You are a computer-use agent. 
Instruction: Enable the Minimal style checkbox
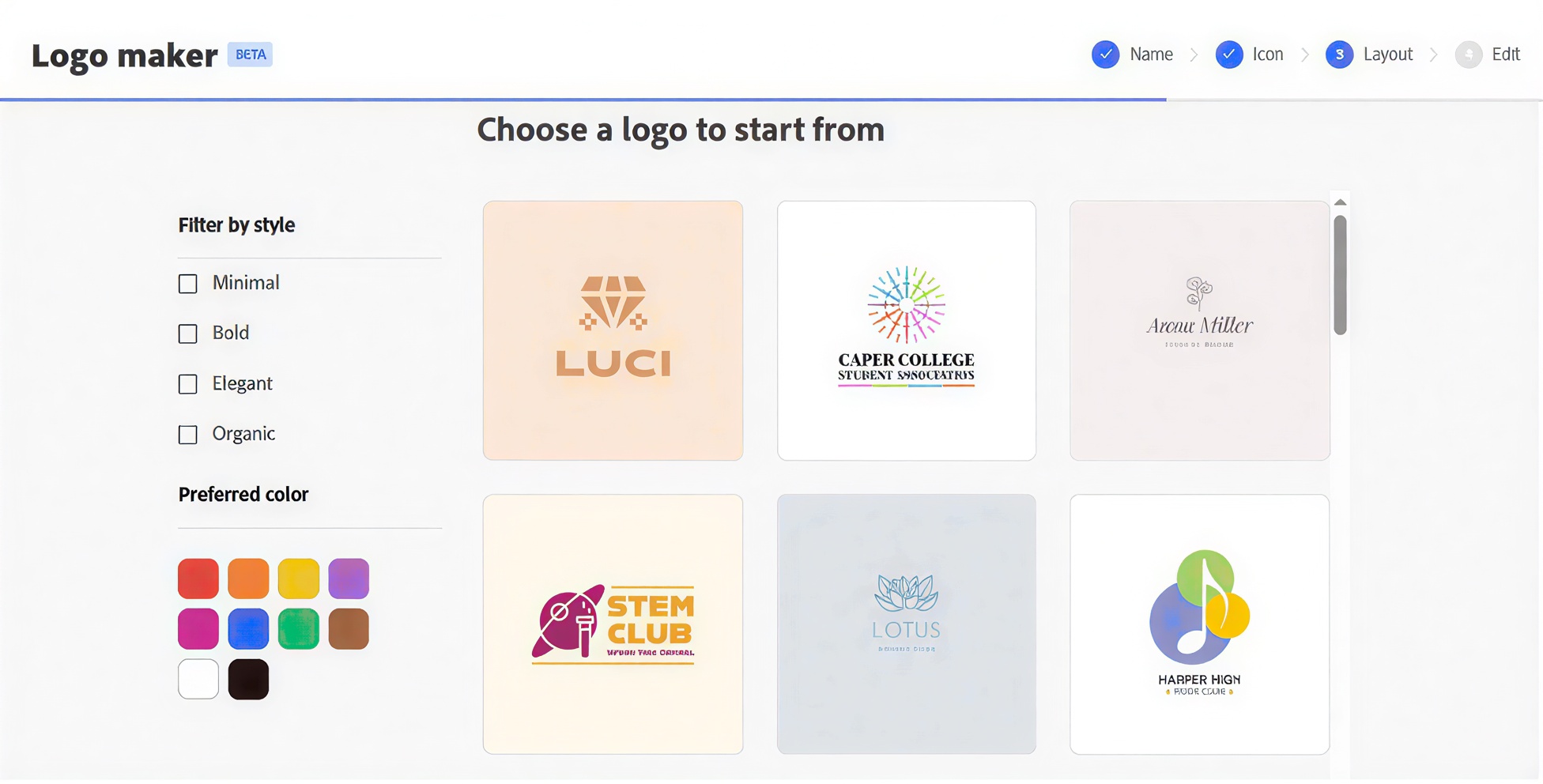[x=188, y=284]
